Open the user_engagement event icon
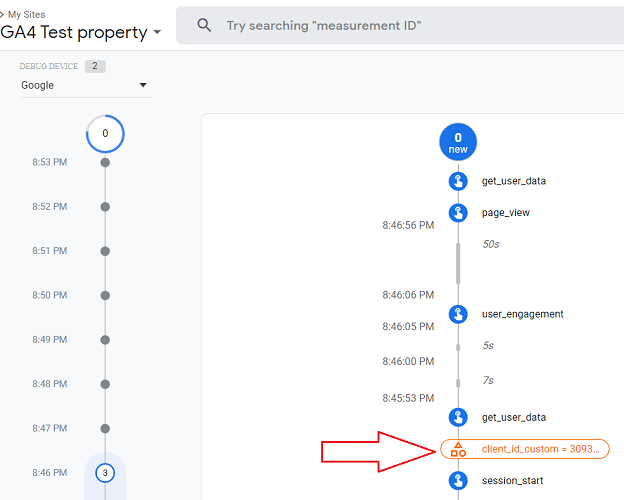This screenshot has width=624, height=500. pos(458,314)
